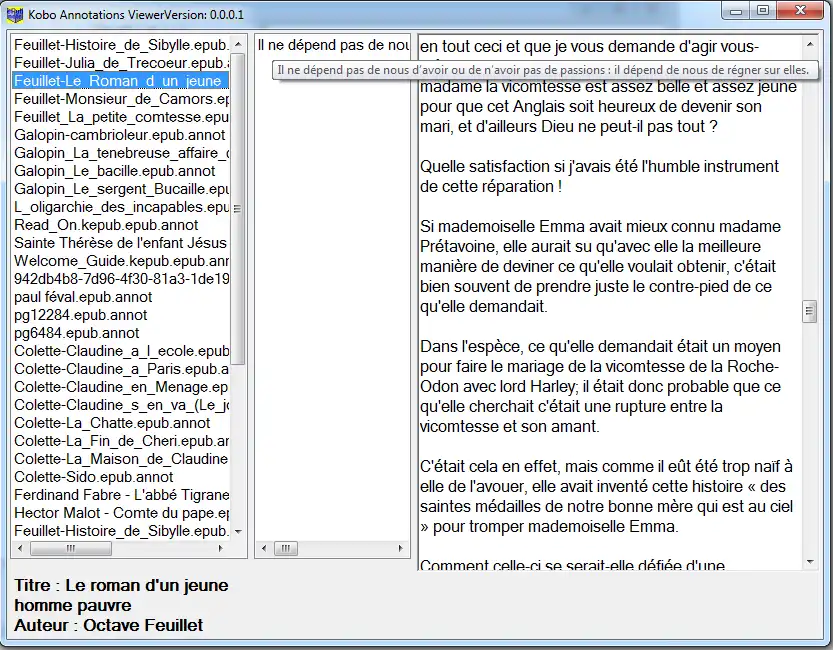The image size is (833, 650).
Task: Select the highlighted Feuillet-Le_Roman_d_un_jeune entry
Action: [122, 81]
